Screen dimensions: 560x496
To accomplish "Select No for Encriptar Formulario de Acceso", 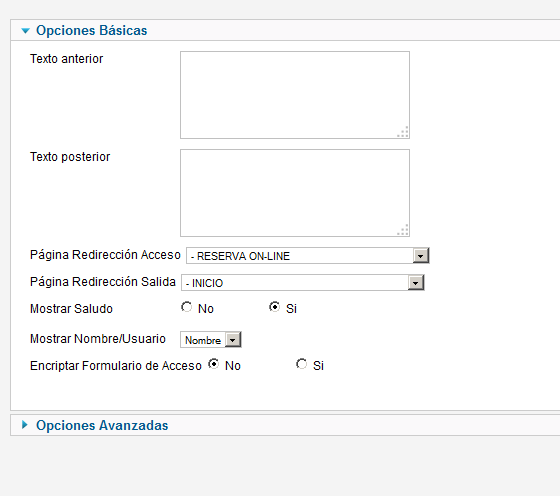I will click(214, 364).
